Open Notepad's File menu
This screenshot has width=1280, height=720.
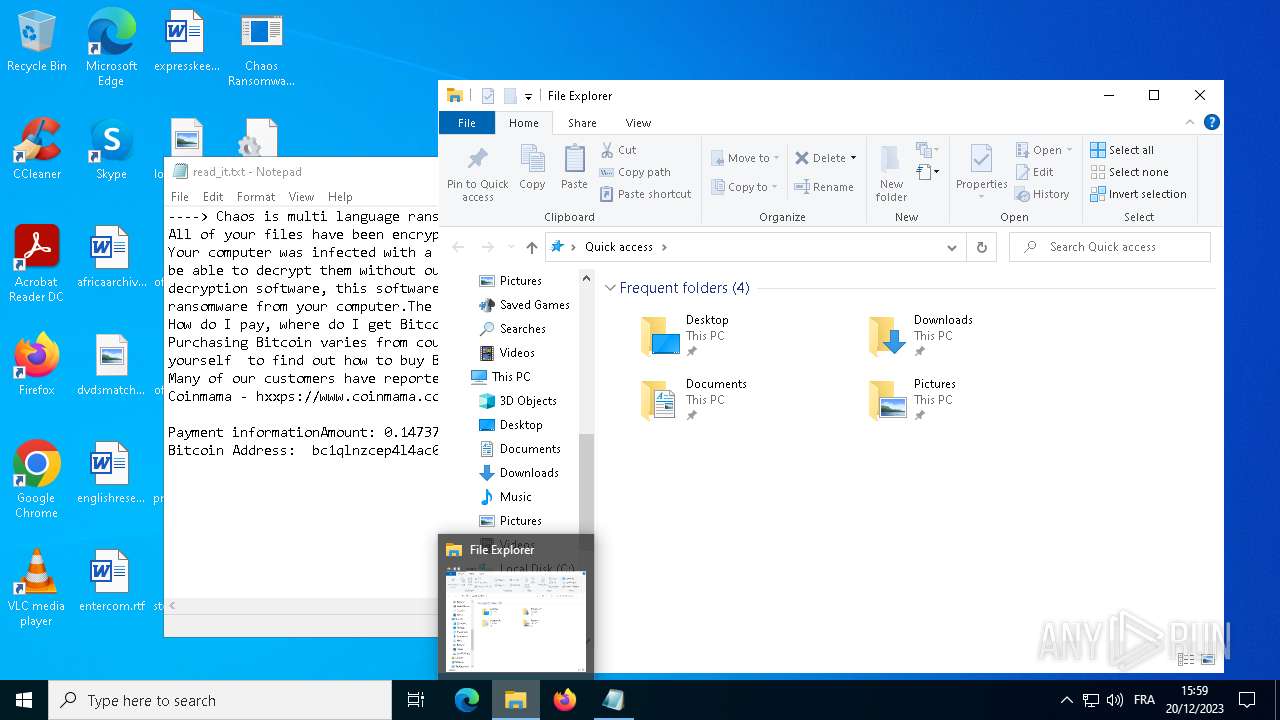tap(180, 197)
